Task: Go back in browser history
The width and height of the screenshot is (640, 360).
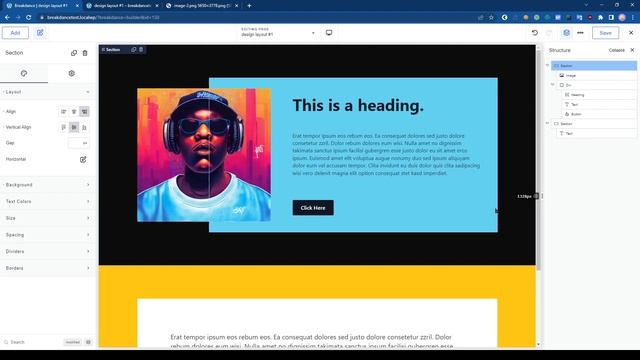Action: [x=7, y=18]
